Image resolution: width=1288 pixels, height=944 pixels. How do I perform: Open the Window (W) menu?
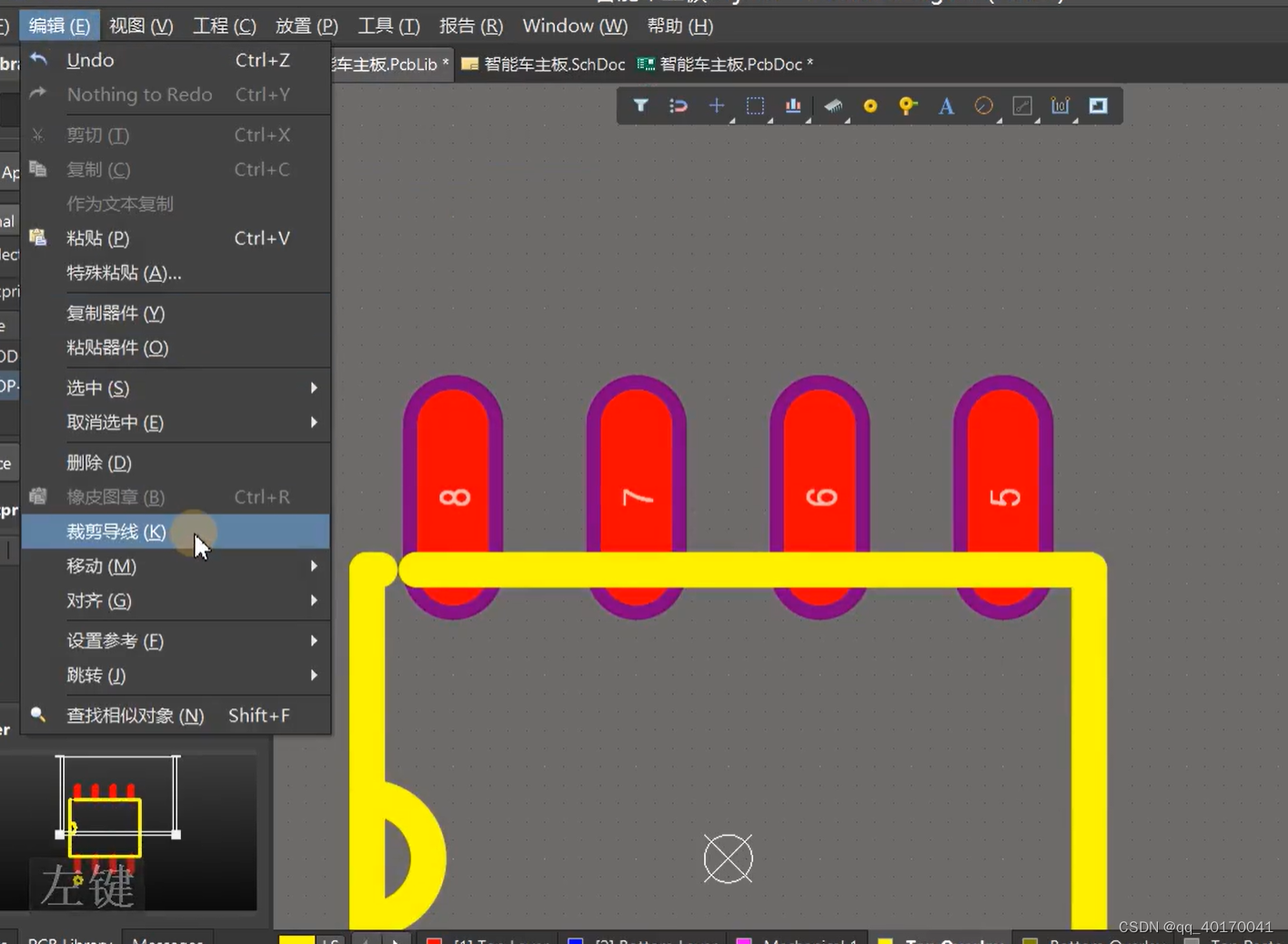click(x=575, y=25)
